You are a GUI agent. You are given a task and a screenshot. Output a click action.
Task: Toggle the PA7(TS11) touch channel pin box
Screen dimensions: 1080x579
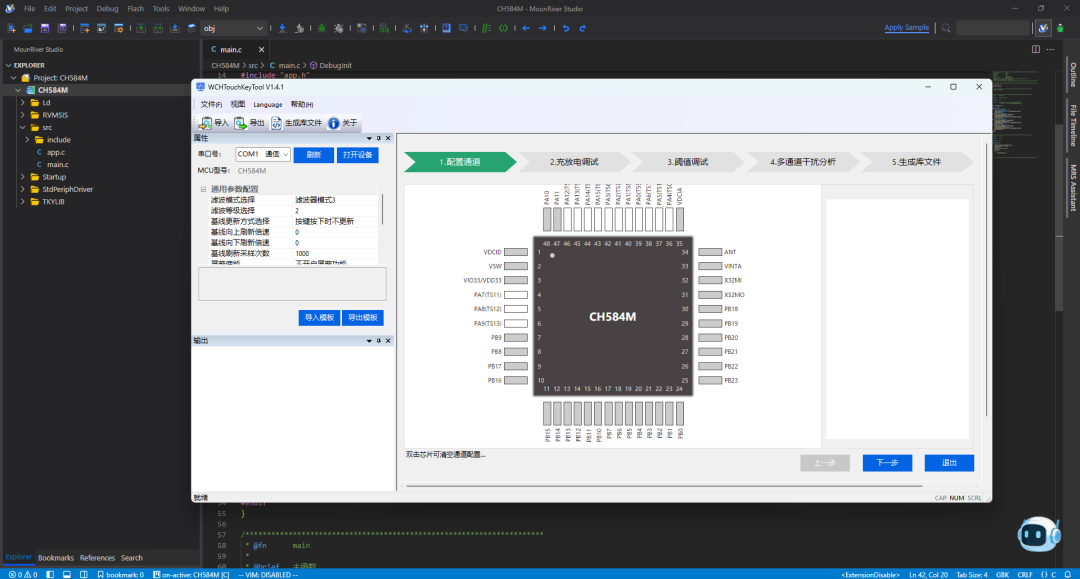tap(516, 295)
